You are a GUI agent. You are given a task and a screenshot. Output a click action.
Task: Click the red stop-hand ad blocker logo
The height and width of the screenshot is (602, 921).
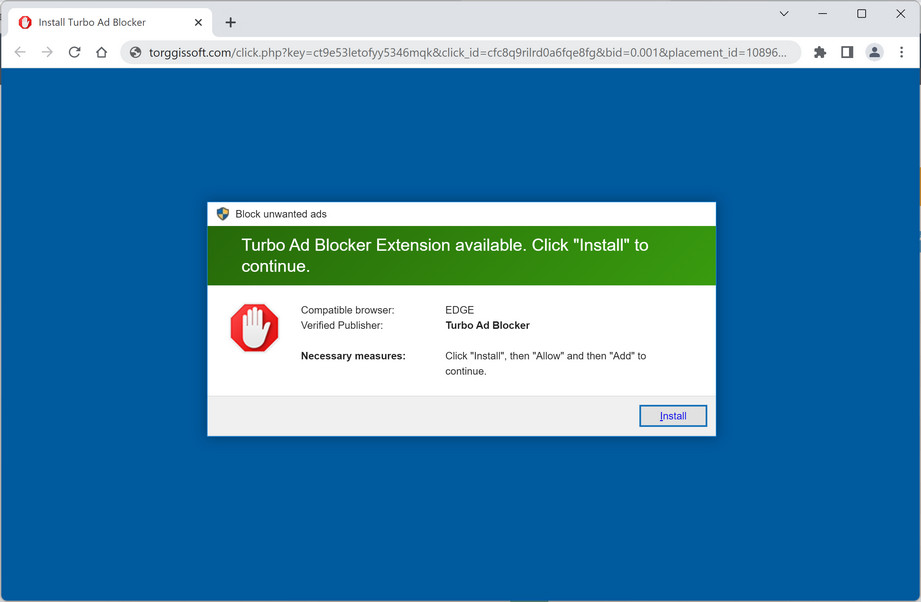254,327
